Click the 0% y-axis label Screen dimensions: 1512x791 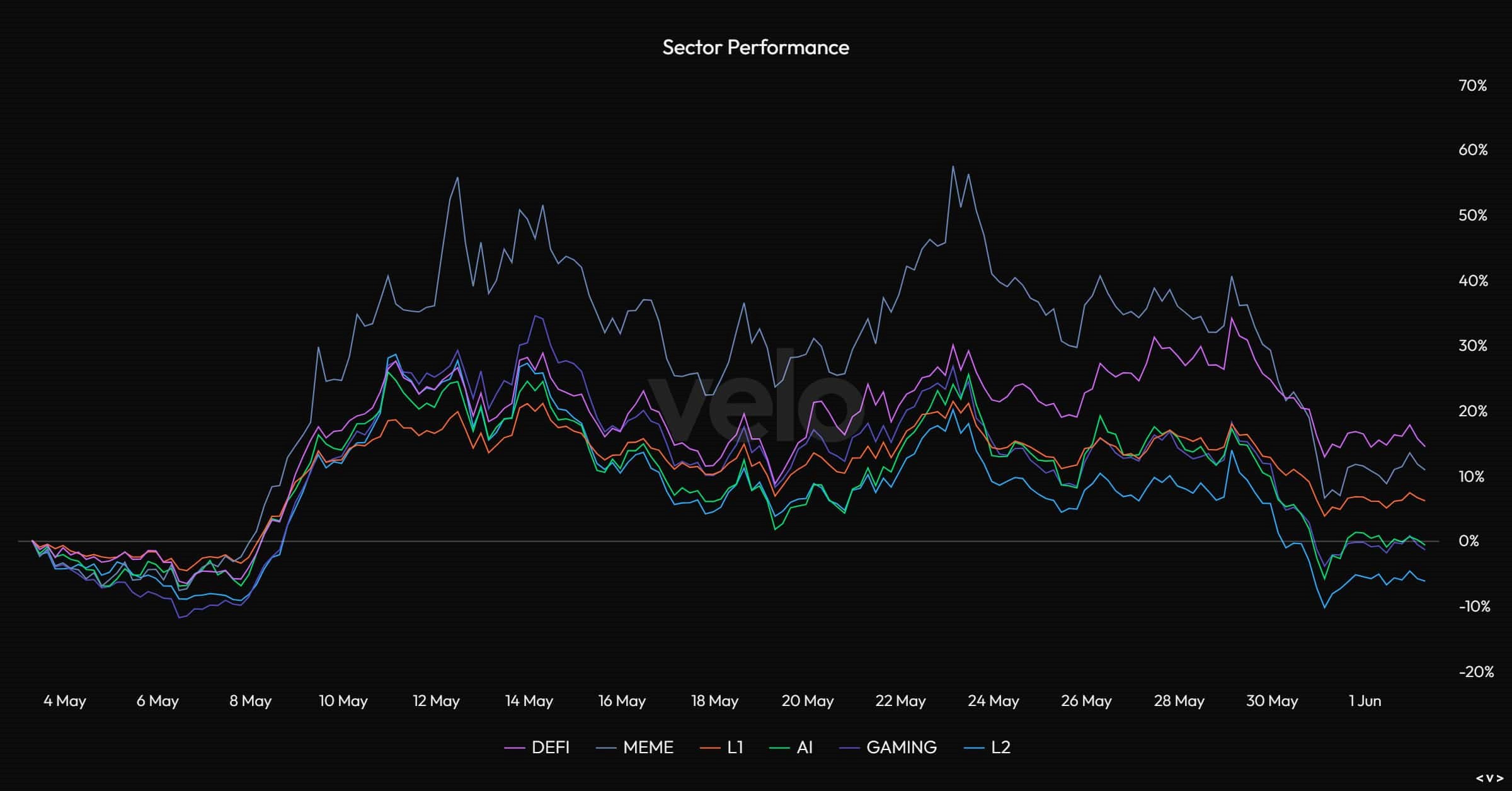[x=1469, y=541]
